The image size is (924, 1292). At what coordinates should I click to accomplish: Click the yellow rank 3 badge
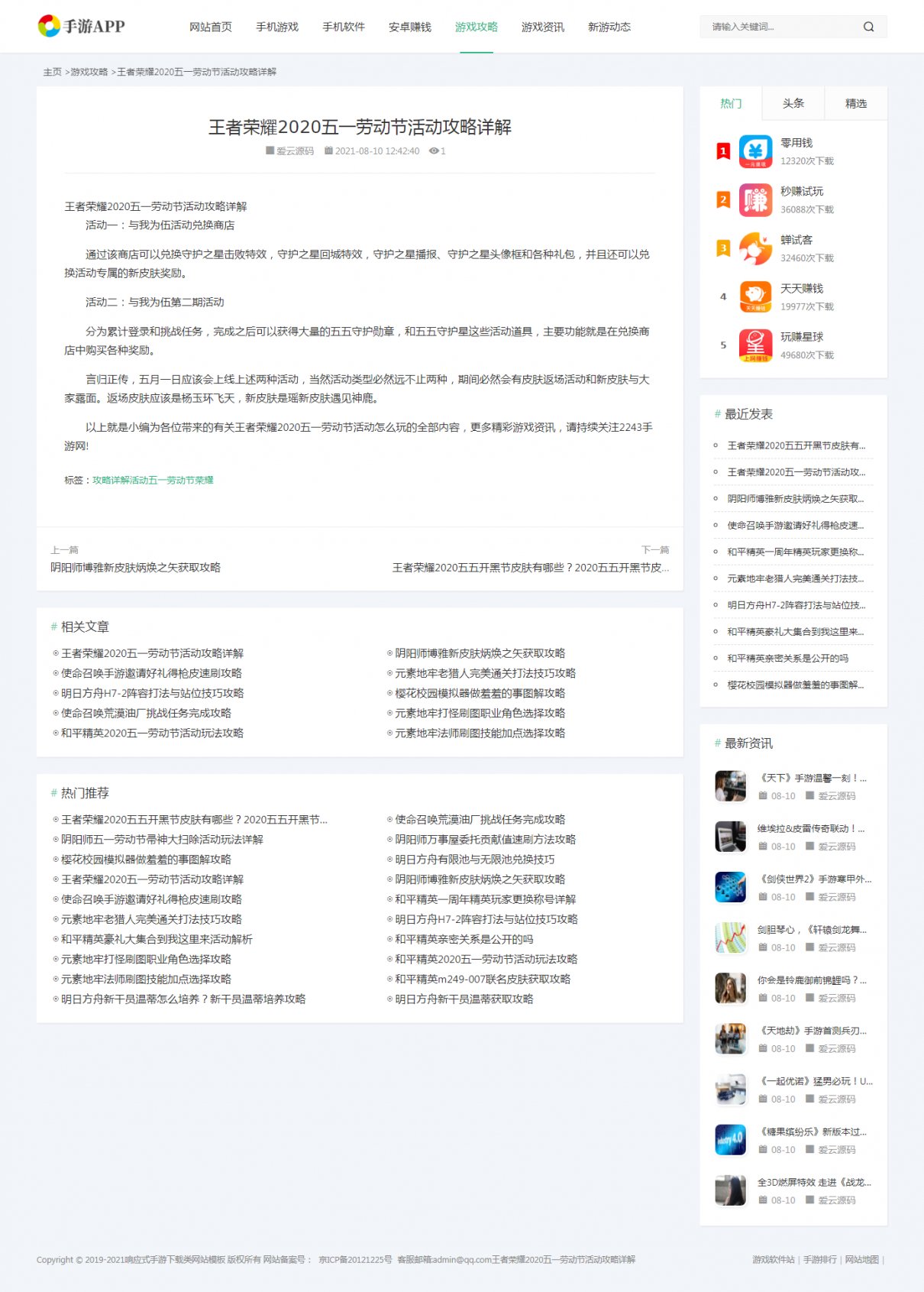[x=723, y=248]
